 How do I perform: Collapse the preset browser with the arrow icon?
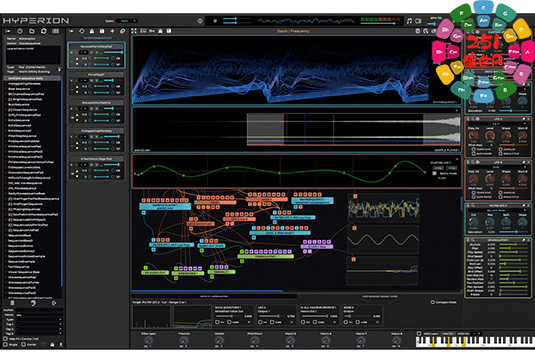(8, 31)
